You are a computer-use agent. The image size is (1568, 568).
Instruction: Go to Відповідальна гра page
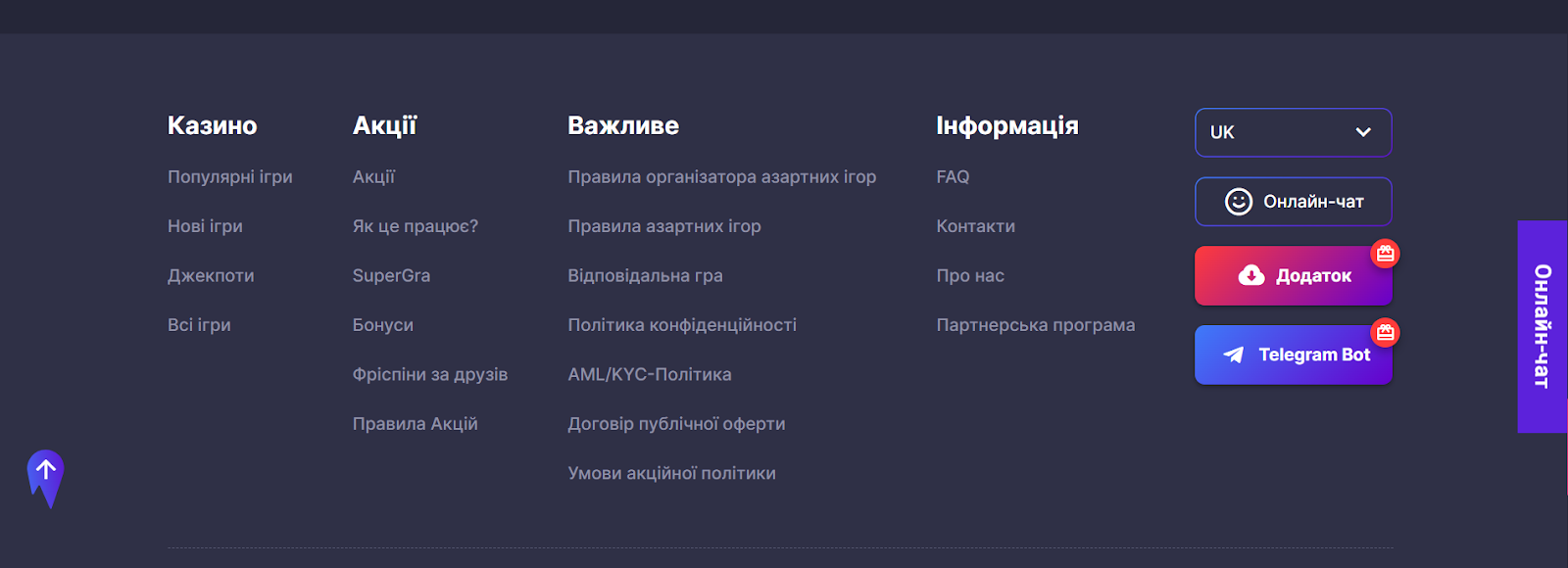[646, 276]
